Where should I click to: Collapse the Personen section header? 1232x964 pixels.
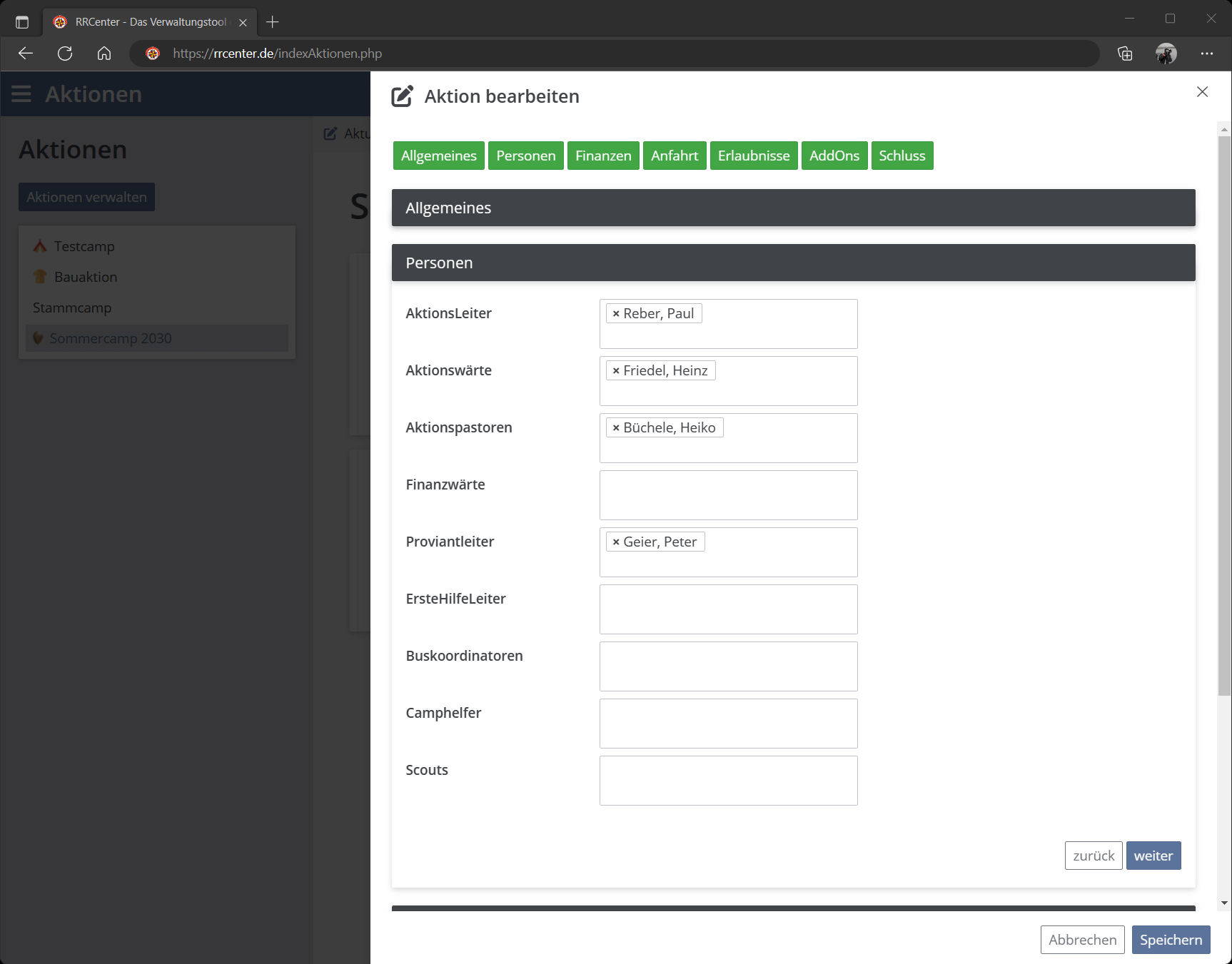point(793,263)
